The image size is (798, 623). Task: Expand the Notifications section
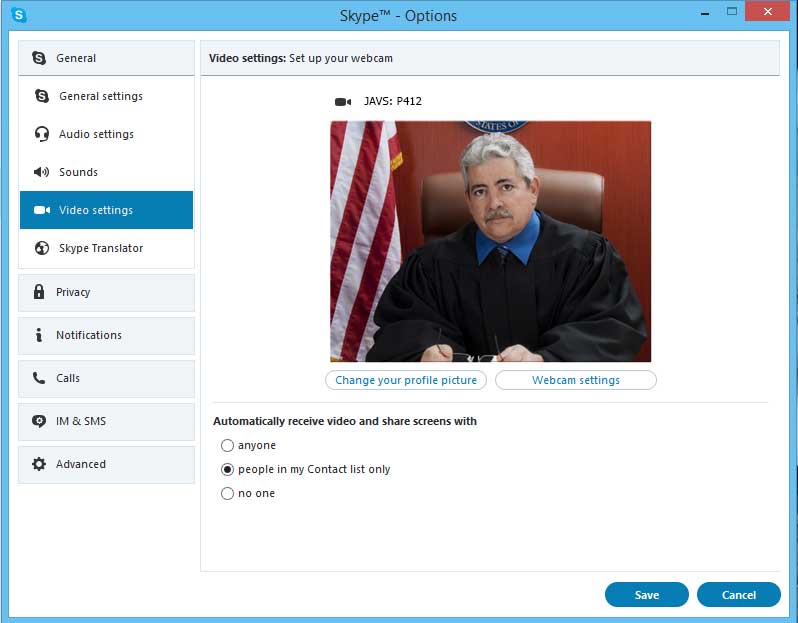[x=106, y=335]
